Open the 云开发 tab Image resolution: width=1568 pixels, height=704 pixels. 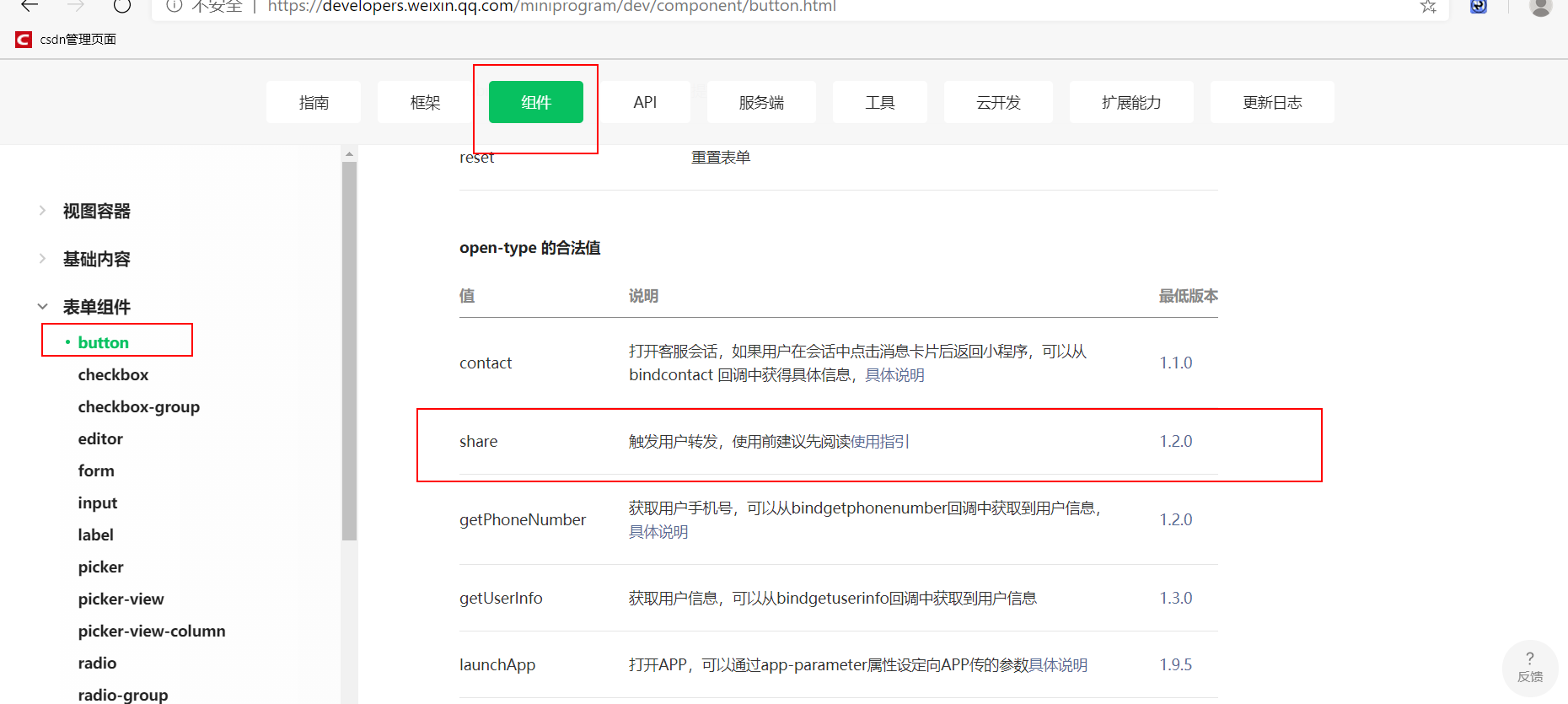998,102
